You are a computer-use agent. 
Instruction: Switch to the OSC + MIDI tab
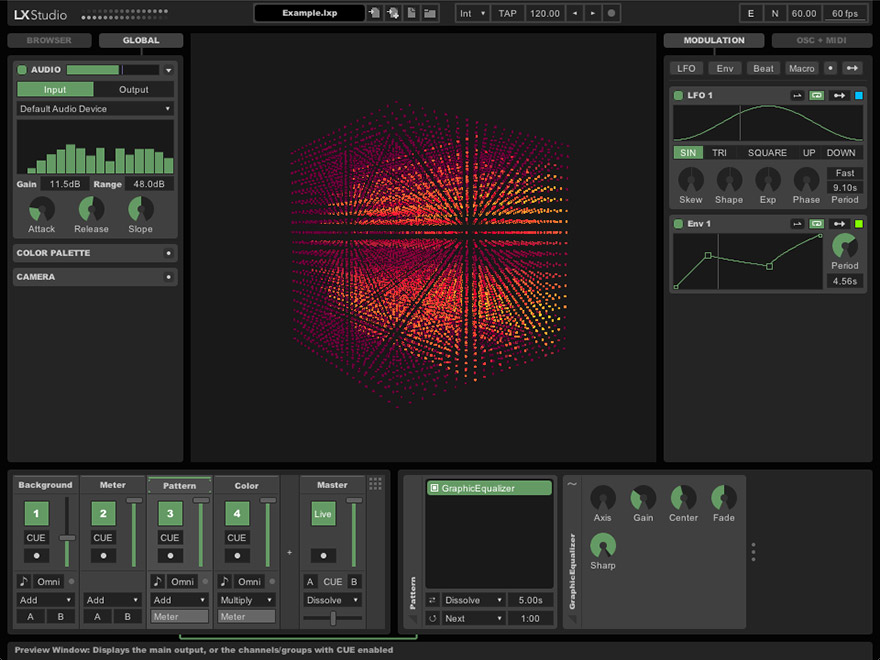(821, 41)
